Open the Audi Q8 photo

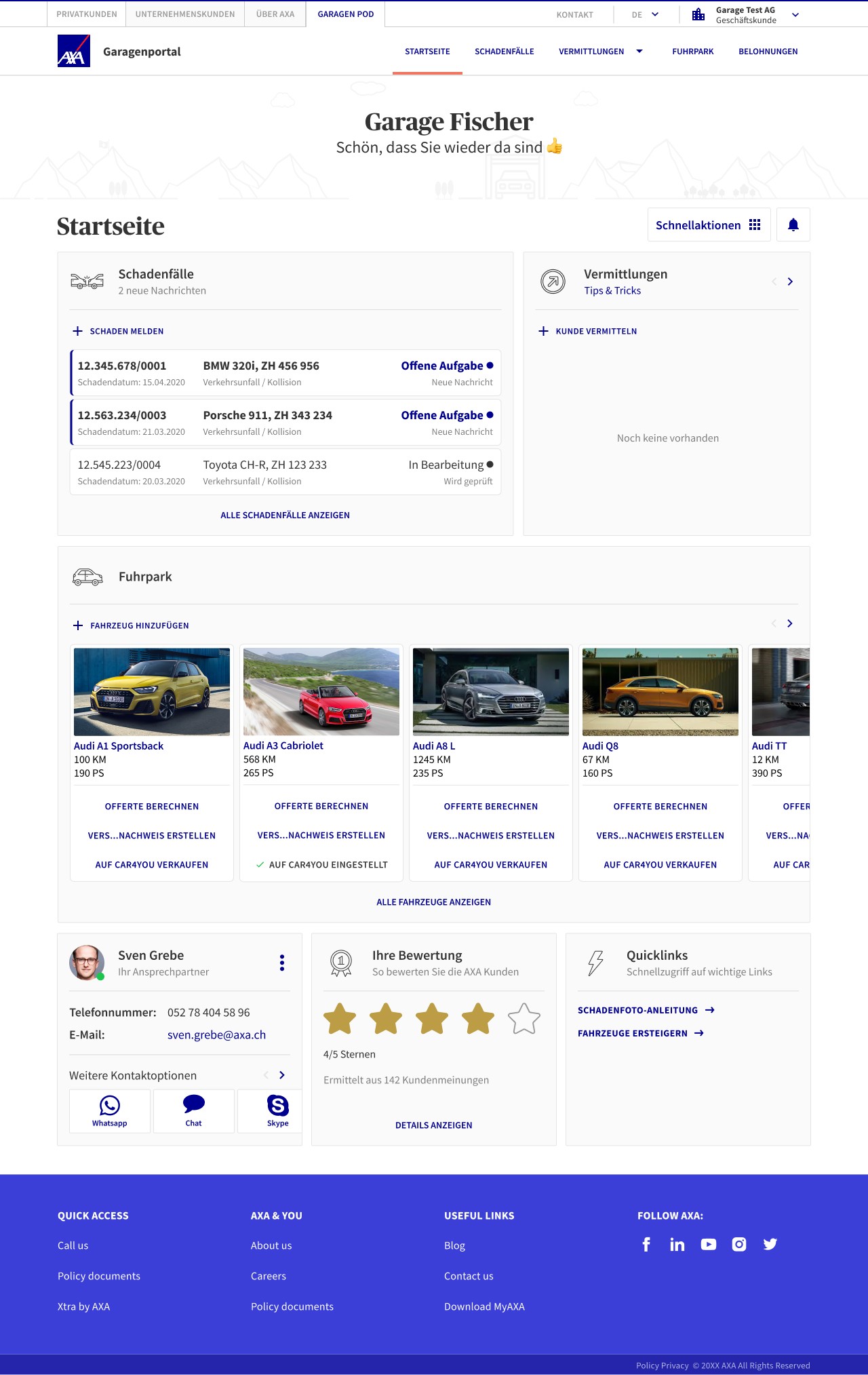point(660,692)
